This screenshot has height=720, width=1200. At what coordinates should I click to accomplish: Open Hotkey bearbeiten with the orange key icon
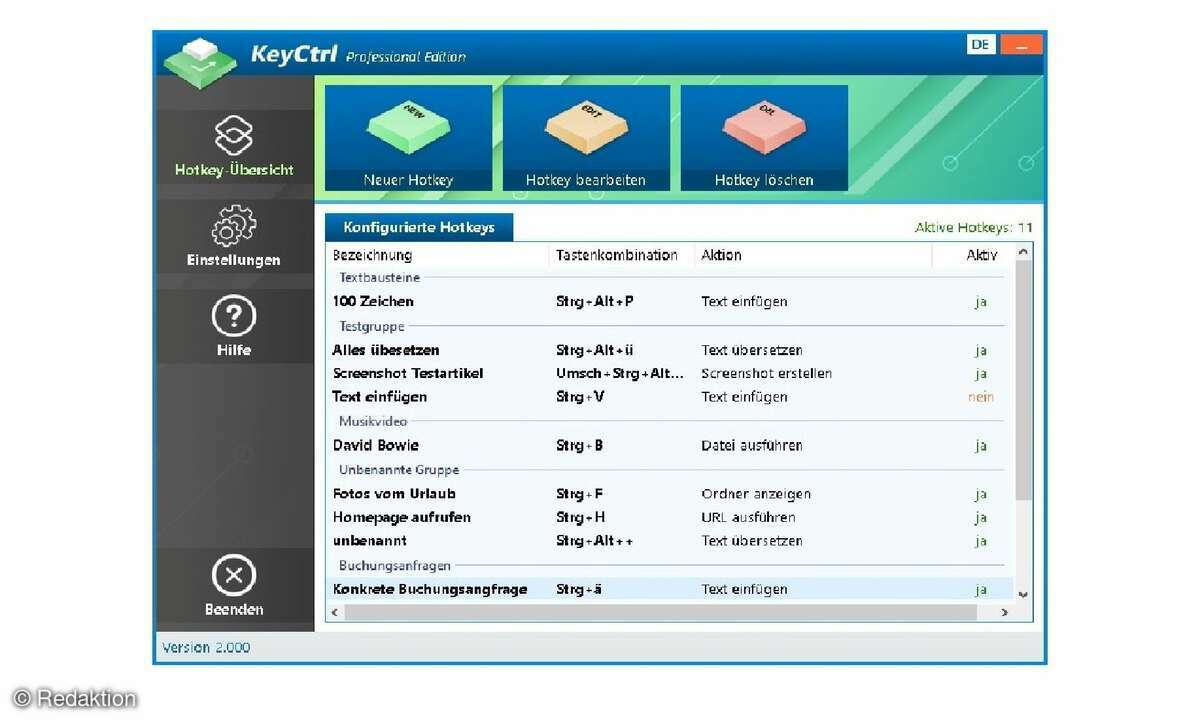(586, 130)
